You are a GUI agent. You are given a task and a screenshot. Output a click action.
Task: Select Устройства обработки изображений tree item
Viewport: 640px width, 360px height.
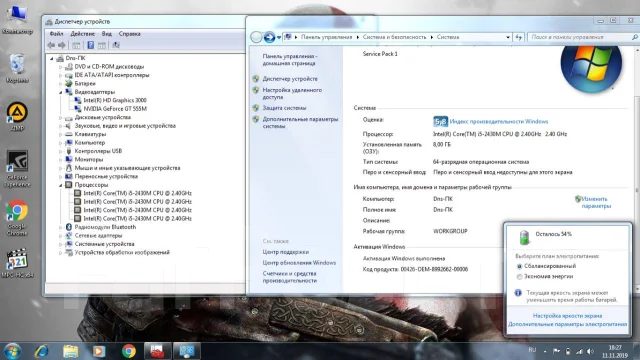pyautogui.click(x=122, y=253)
